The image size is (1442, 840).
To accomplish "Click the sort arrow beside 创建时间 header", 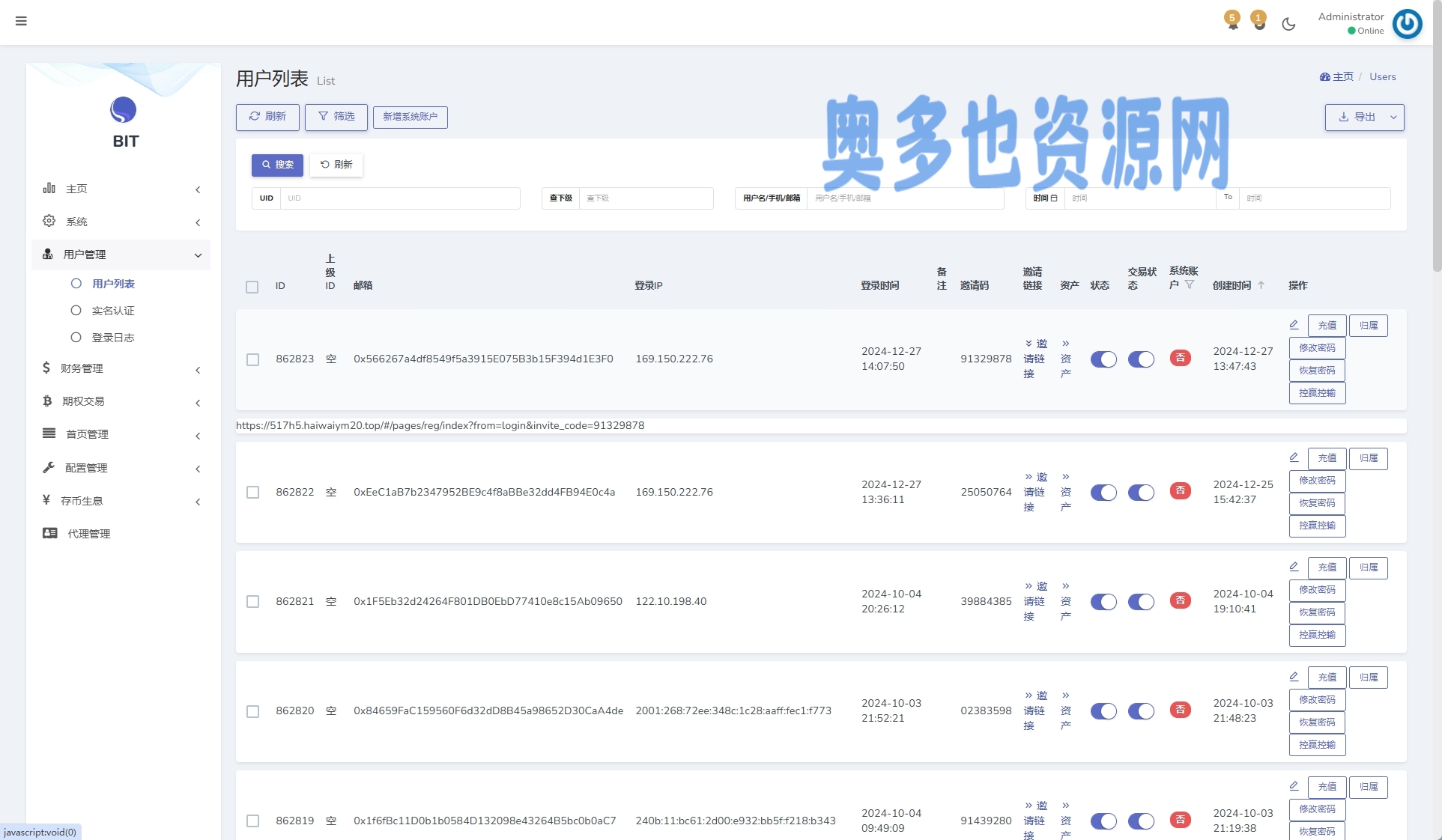I will pyautogui.click(x=1261, y=285).
